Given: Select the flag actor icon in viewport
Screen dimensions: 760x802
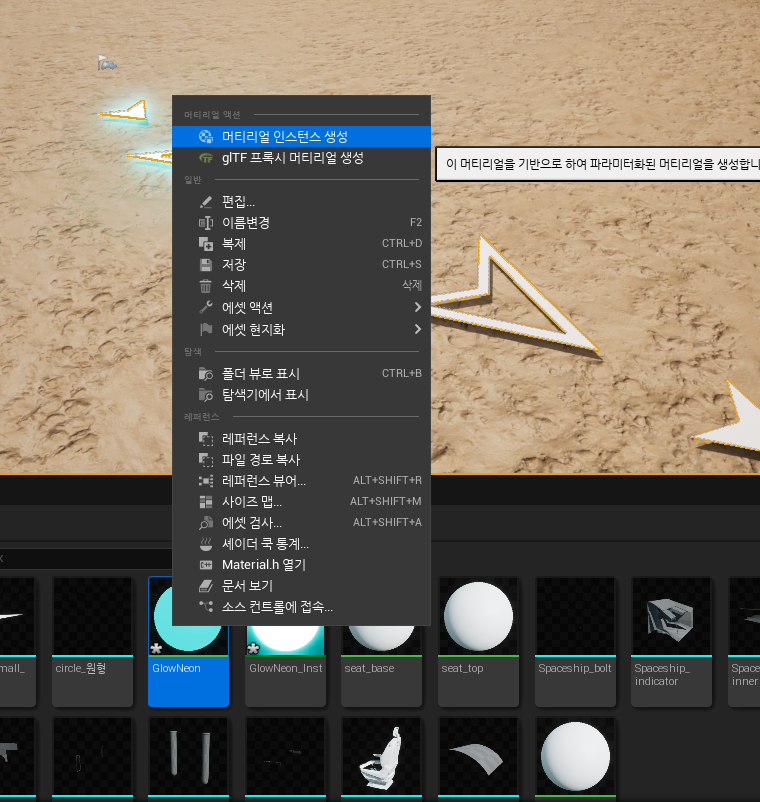Looking at the screenshot, I should (x=106, y=63).
